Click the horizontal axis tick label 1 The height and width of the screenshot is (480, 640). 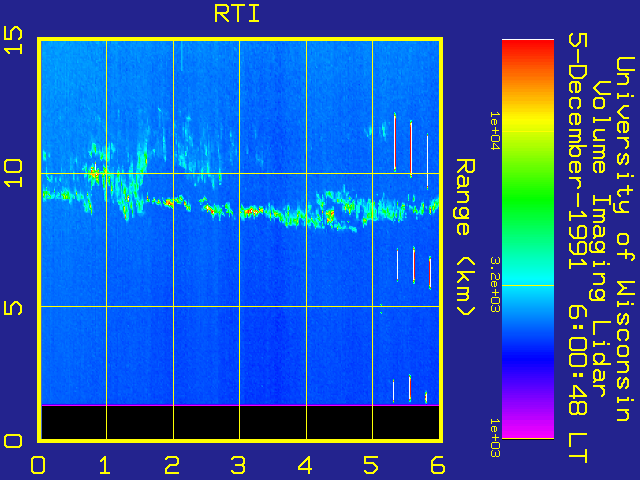[x=105, y=465]
